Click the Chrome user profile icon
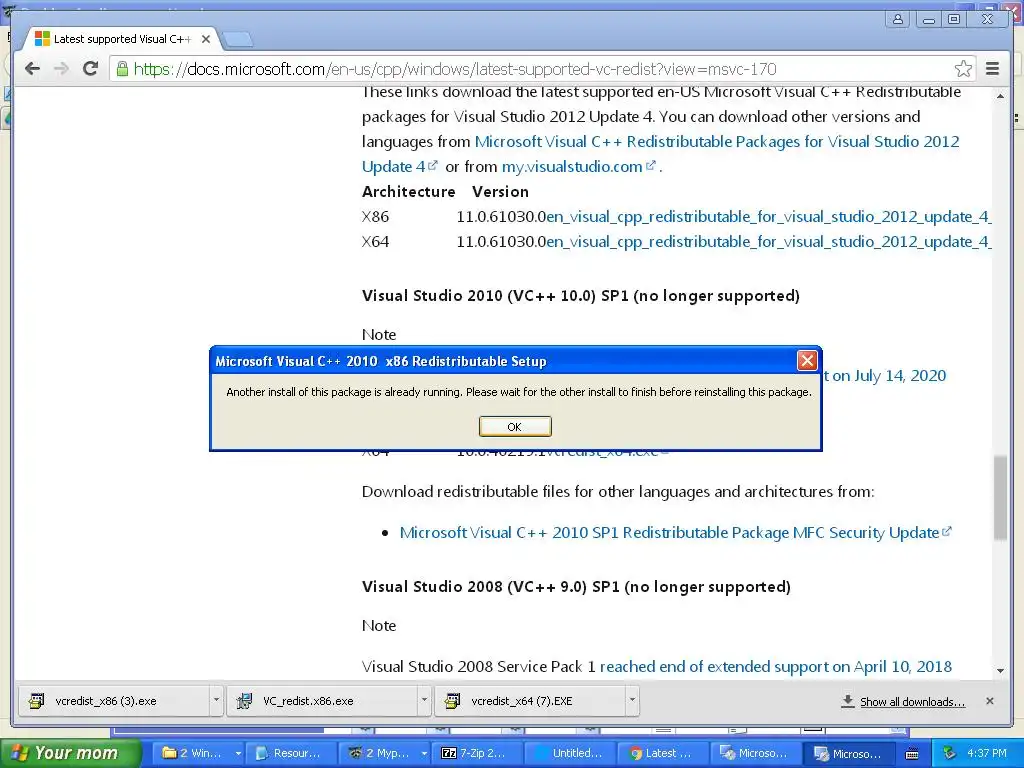This screenshot has width=1024, height=768. pos(898,19)
